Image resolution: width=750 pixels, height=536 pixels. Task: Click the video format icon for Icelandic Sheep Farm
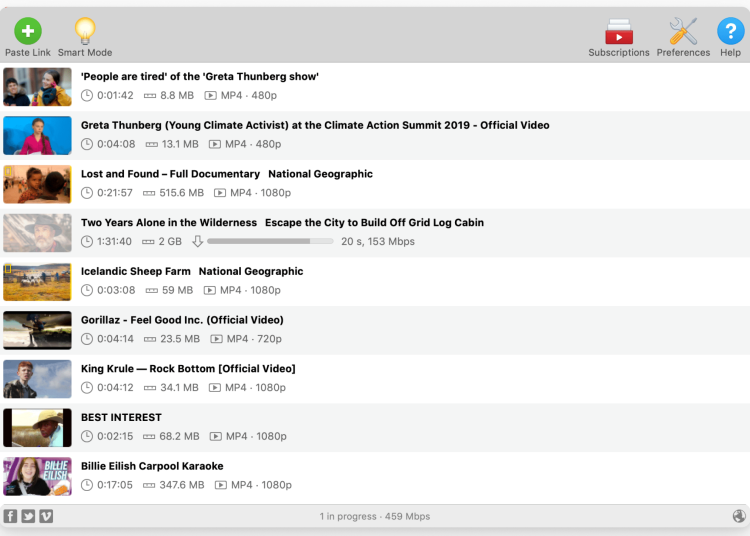[x=210, y=290]
